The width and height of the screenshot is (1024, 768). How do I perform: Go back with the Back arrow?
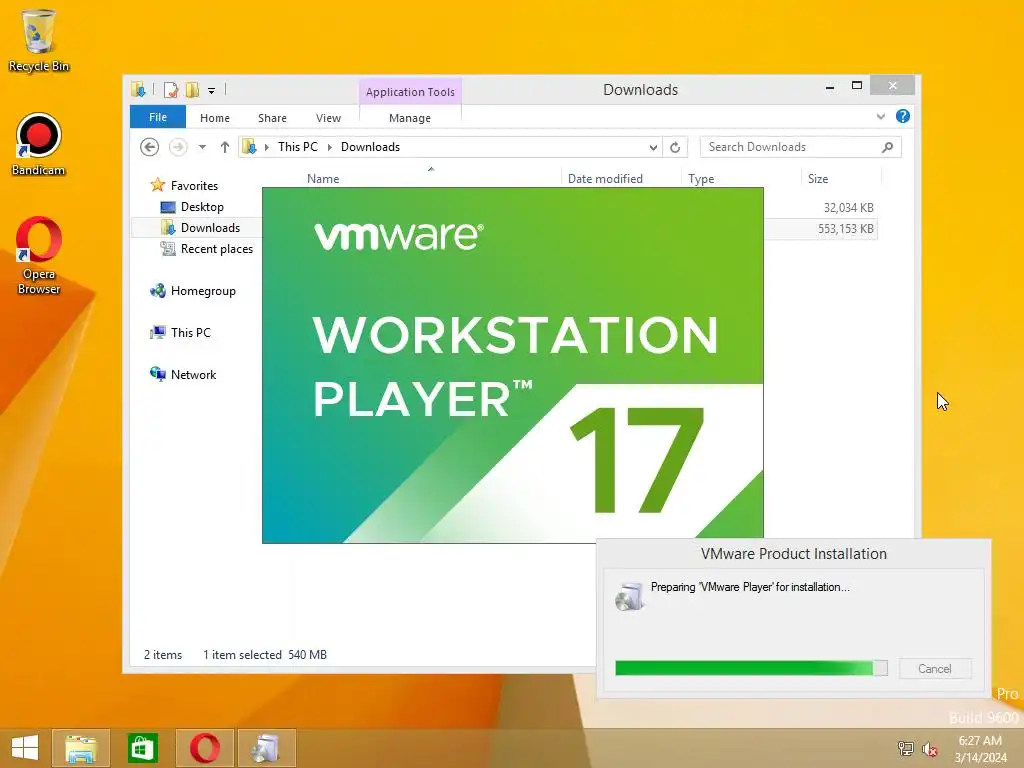click(150, 147)
